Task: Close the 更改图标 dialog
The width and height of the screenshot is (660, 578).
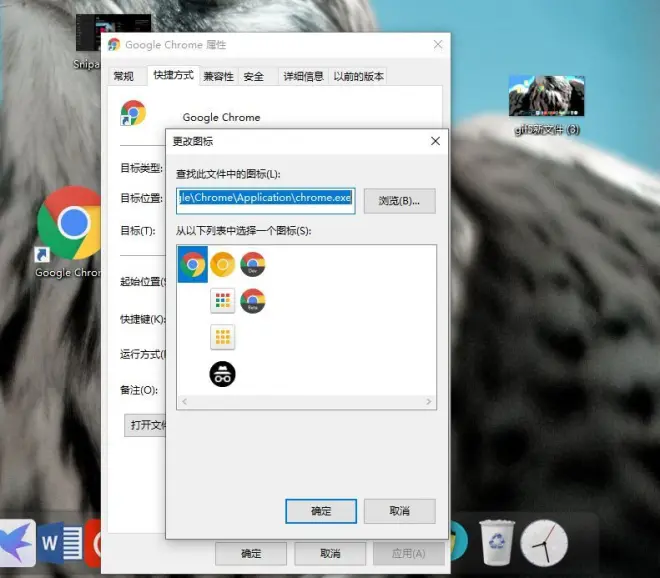Action: point(436,141)
